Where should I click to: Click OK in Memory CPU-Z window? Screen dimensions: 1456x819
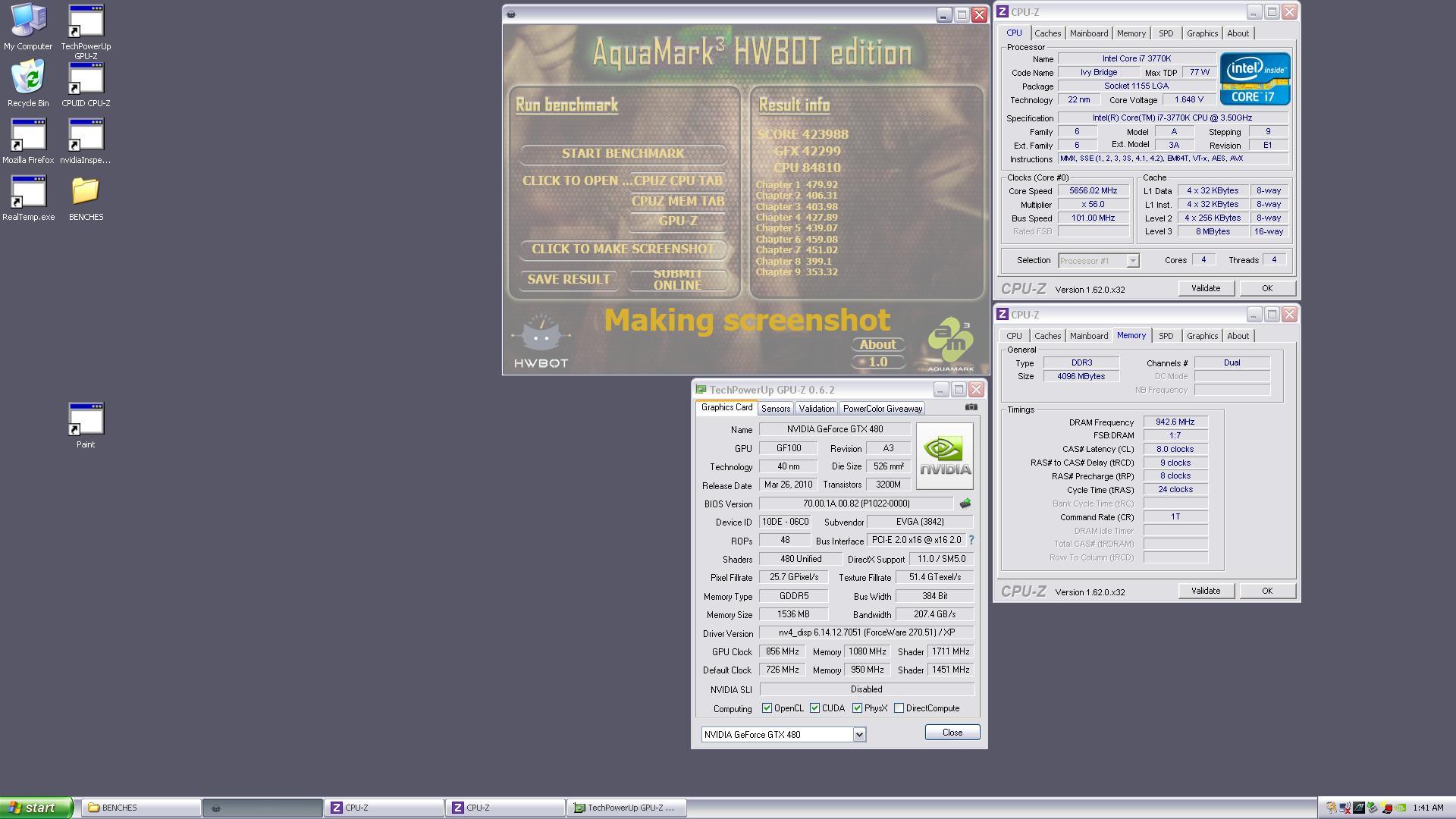point(1267,591)
